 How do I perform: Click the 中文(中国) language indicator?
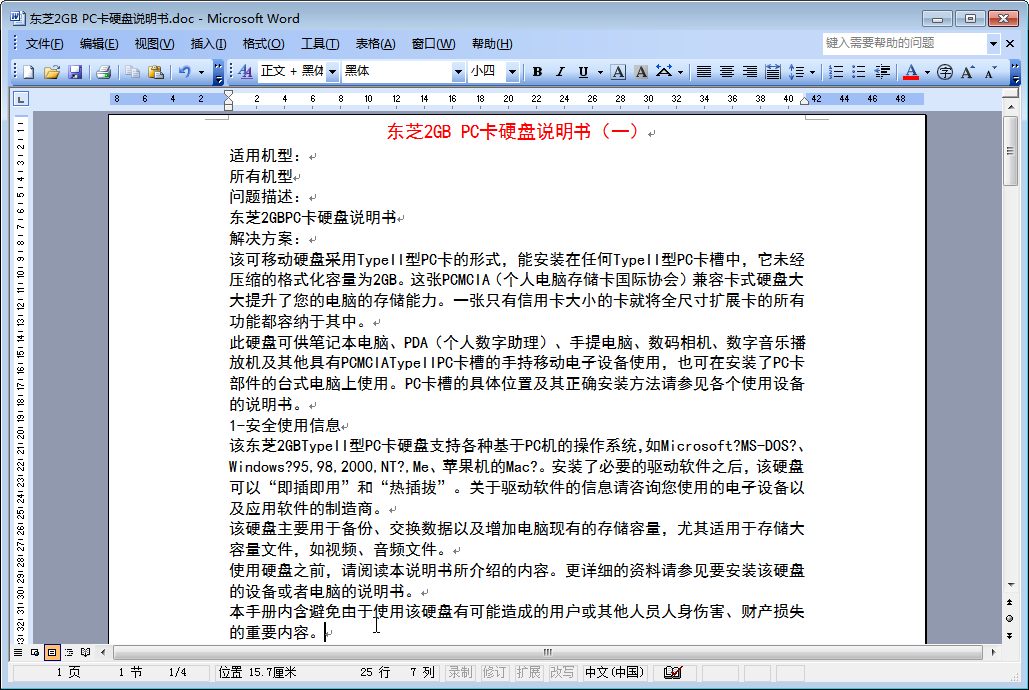(x=614, y=672)
